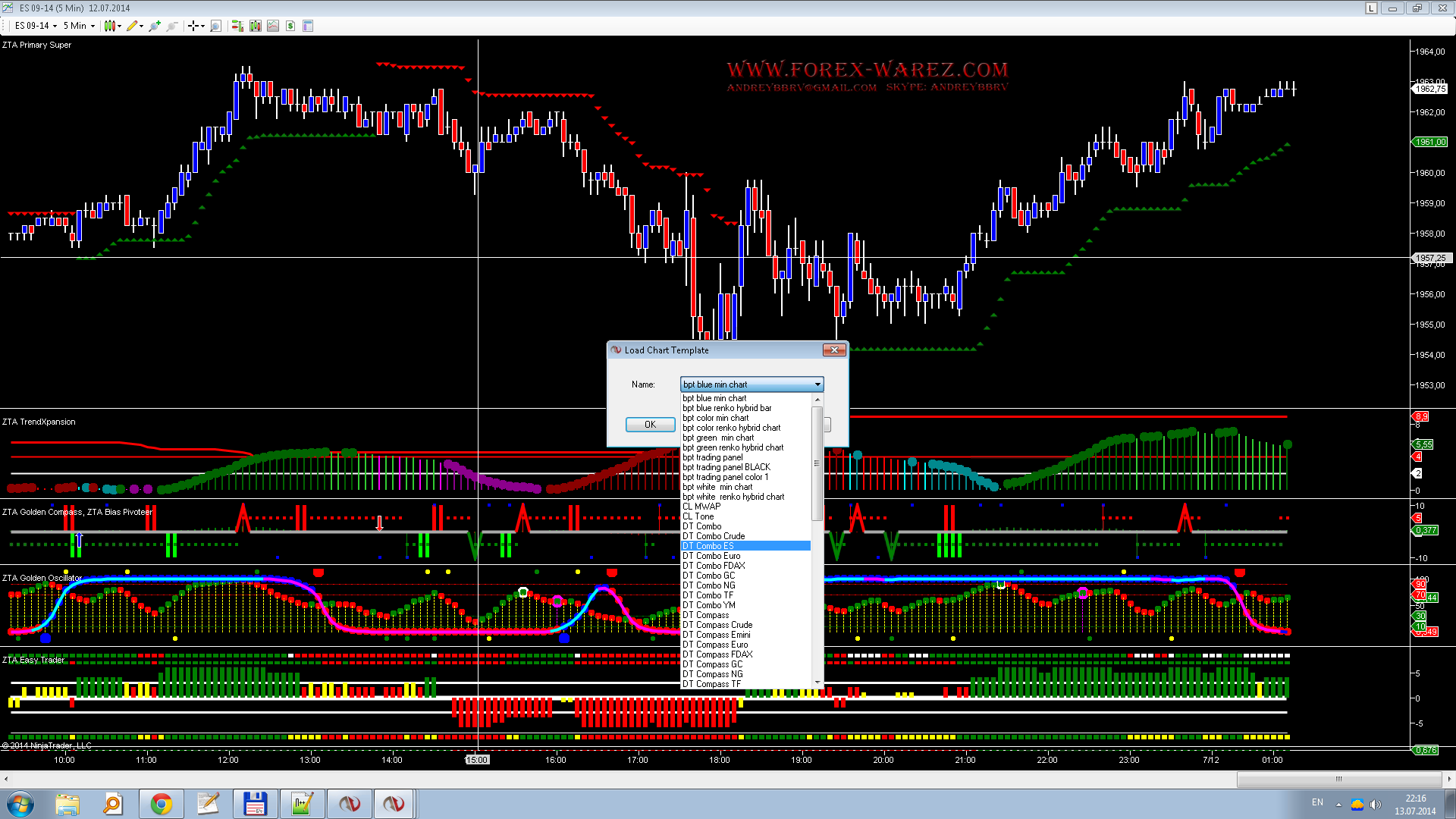Open the chart Properties icon

pos(307,26)
